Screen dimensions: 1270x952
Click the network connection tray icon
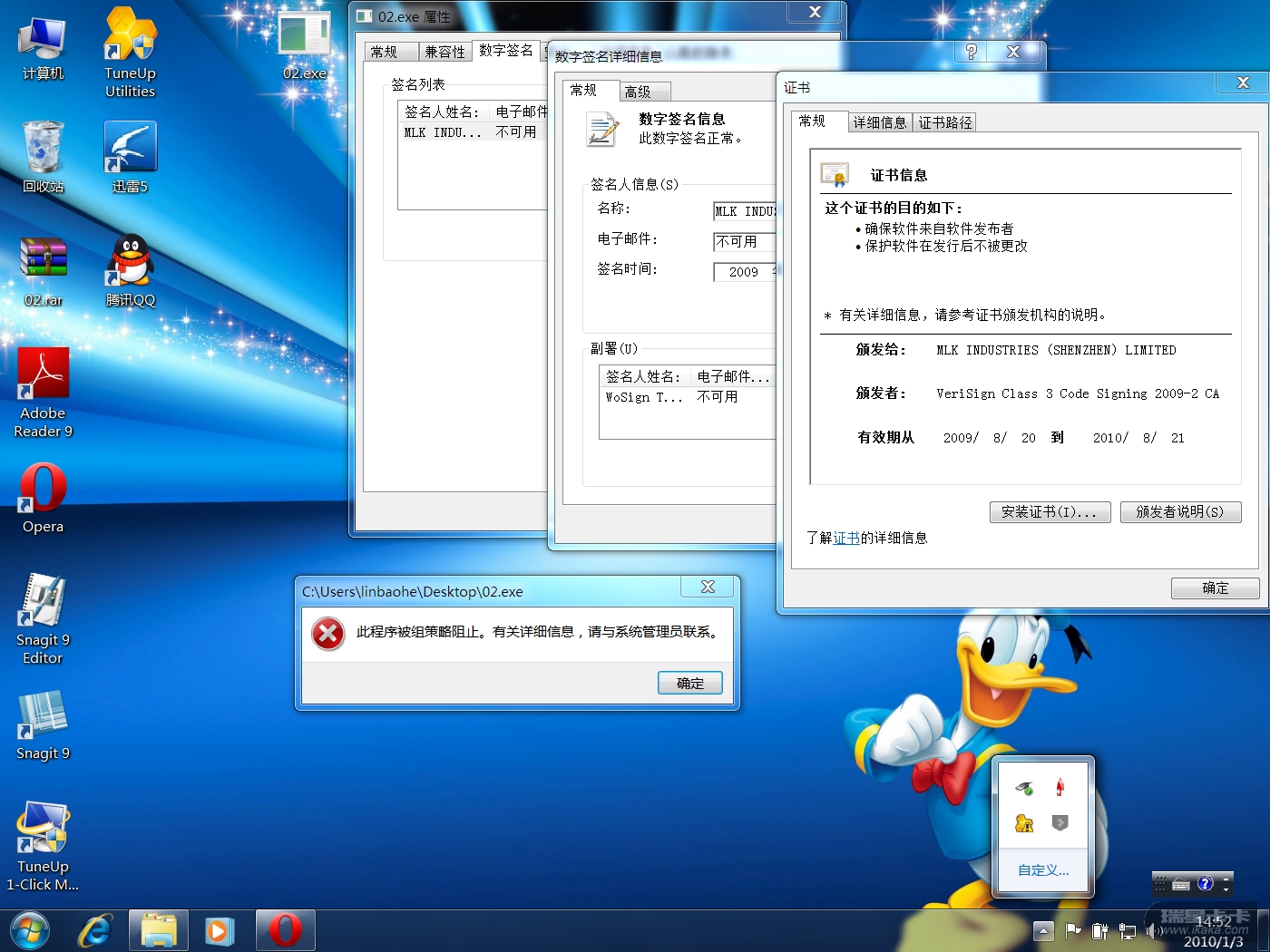[x=1128, y=930]
